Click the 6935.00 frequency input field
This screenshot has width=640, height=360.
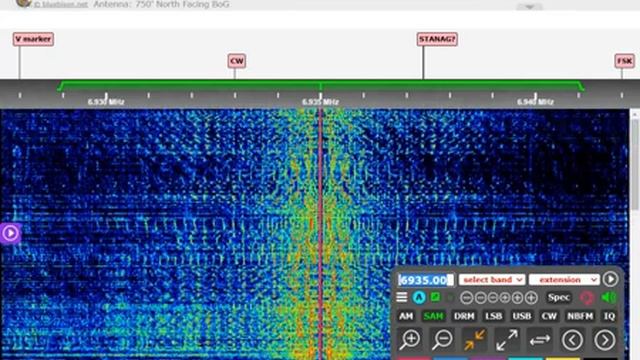[425, 280]
